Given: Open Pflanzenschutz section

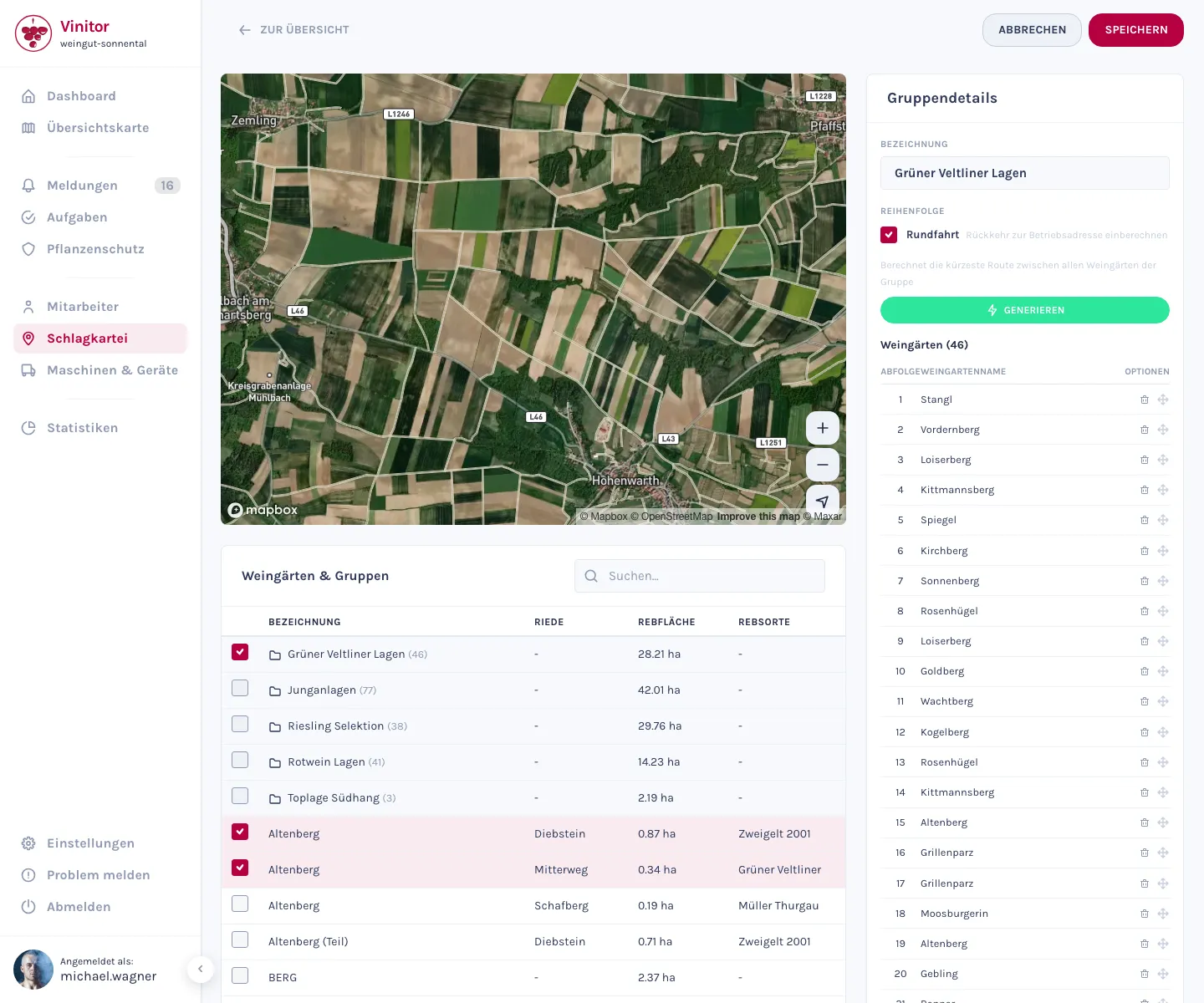Looking at the screenshot, I should (100, 249).
